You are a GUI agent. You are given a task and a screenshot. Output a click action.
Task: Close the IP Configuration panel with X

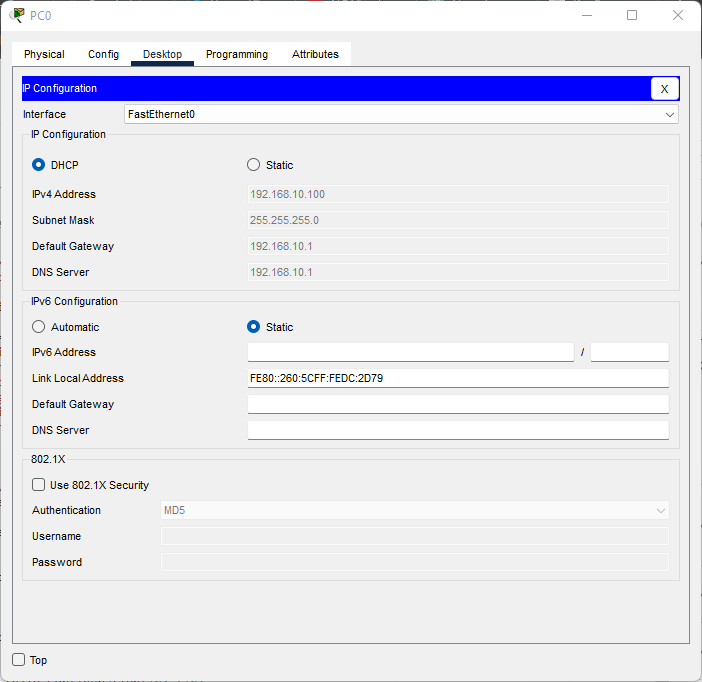tap(664, 89)
